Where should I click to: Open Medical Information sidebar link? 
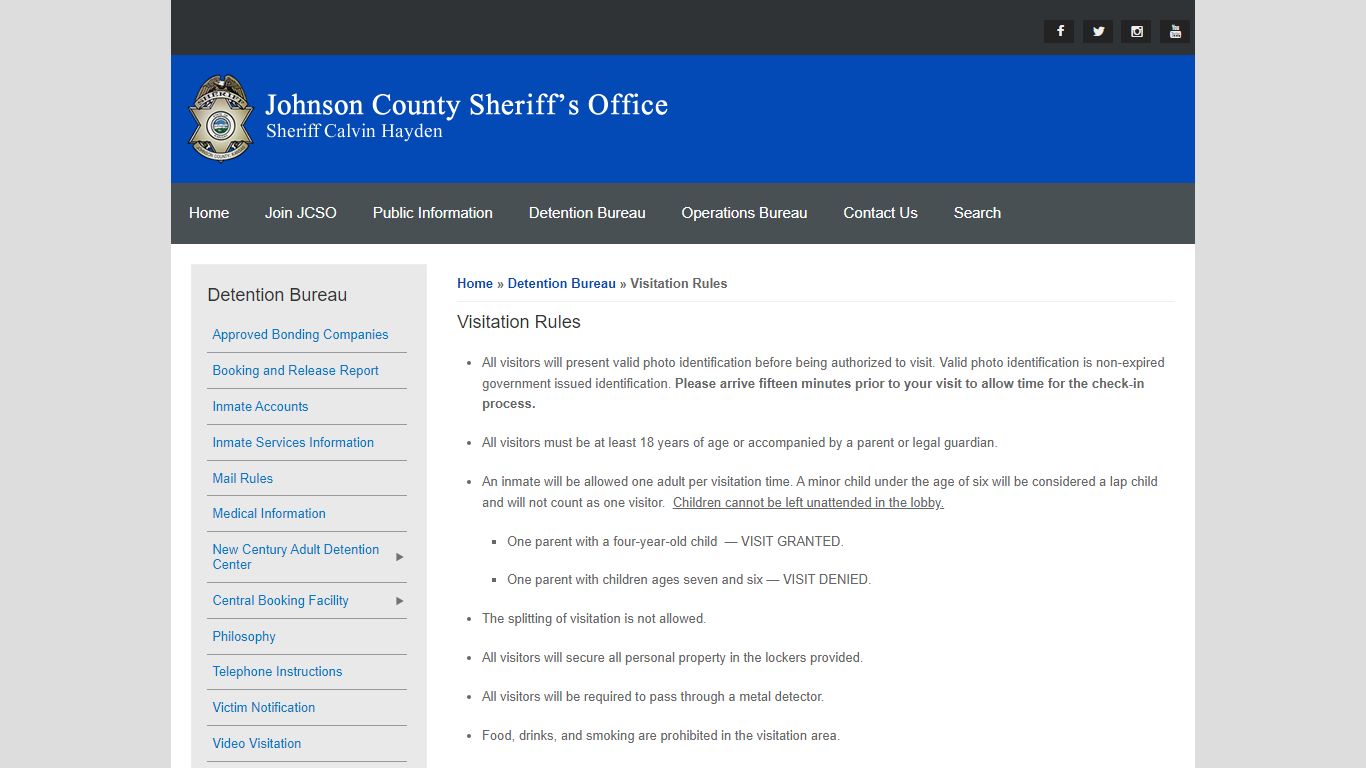point(269,513)
